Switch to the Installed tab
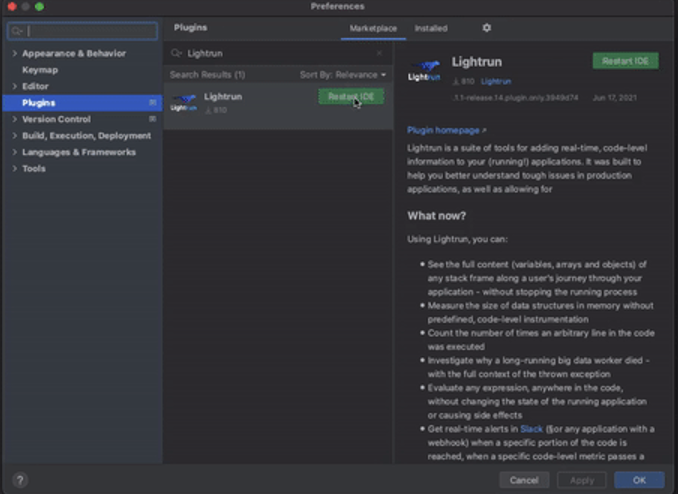The height and width of the screenshot is (494, 678). 431,29
